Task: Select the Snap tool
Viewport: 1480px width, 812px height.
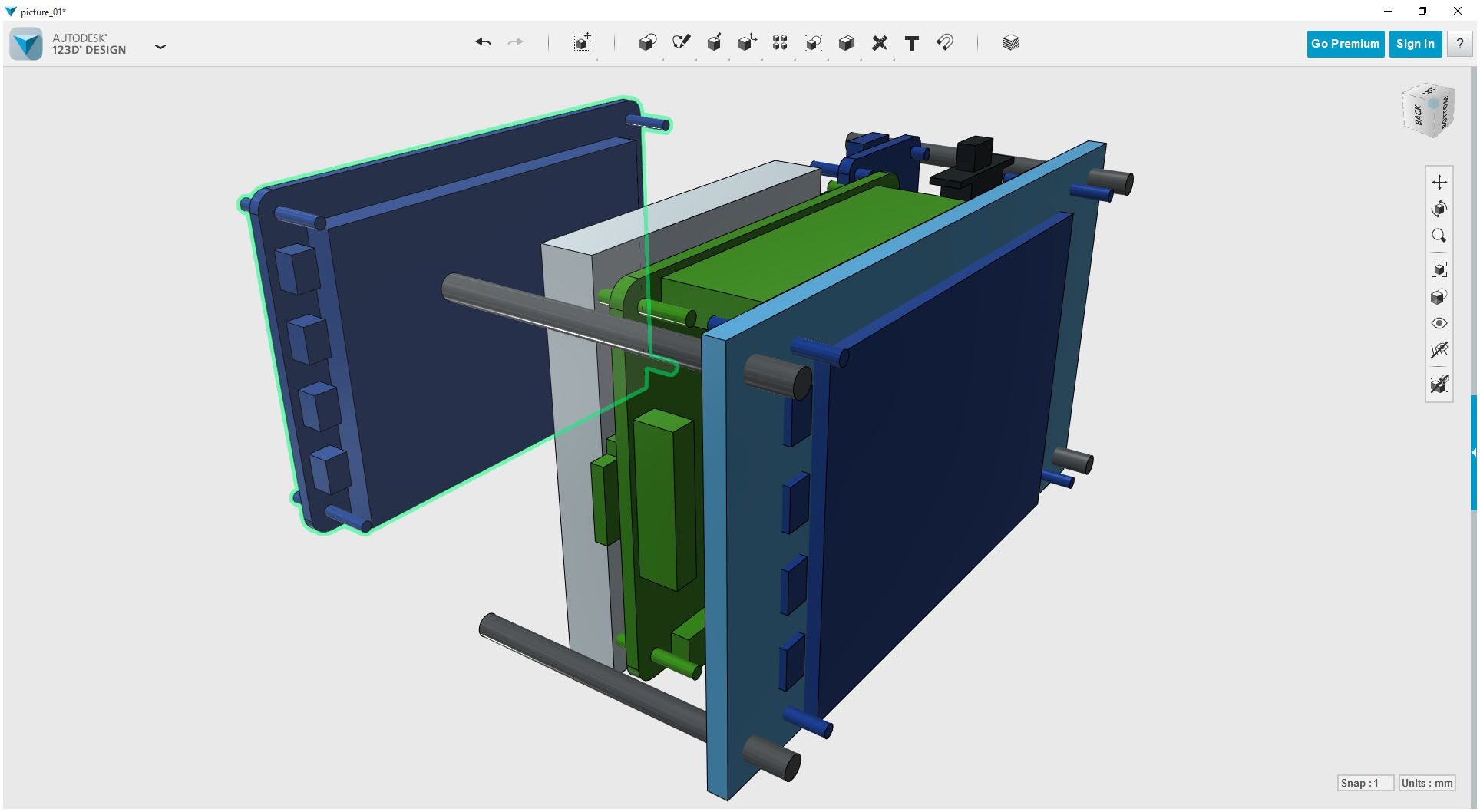Action: (x=944, y=43)
